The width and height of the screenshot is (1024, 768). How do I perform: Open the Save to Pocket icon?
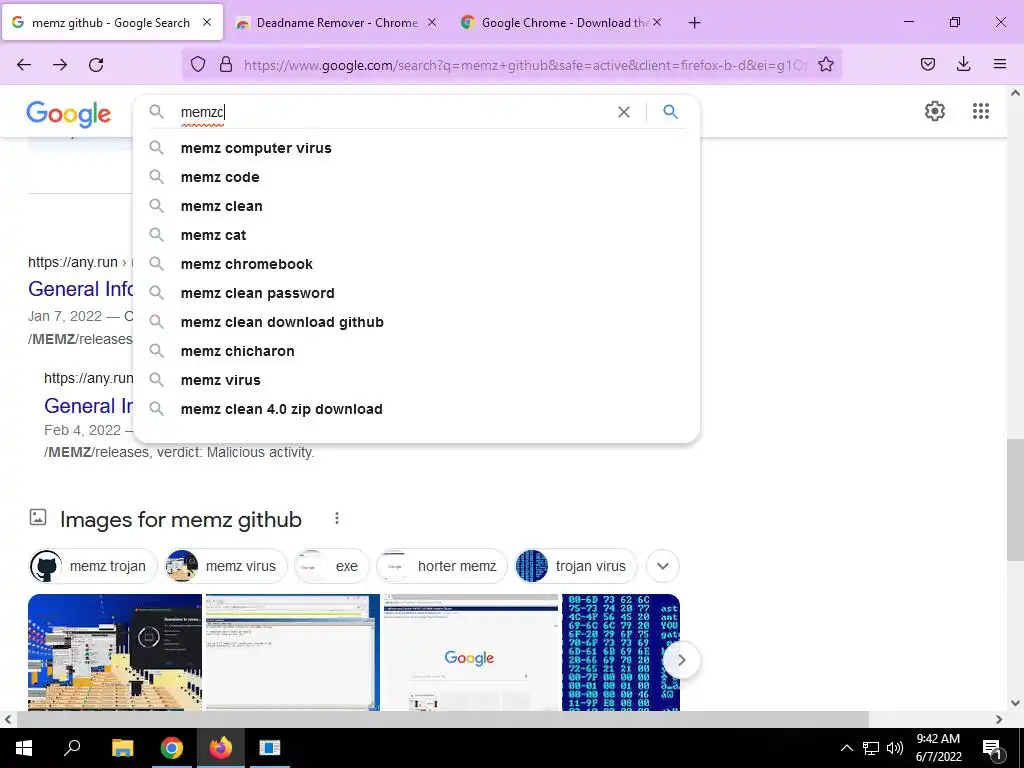[x=927, y=64]
